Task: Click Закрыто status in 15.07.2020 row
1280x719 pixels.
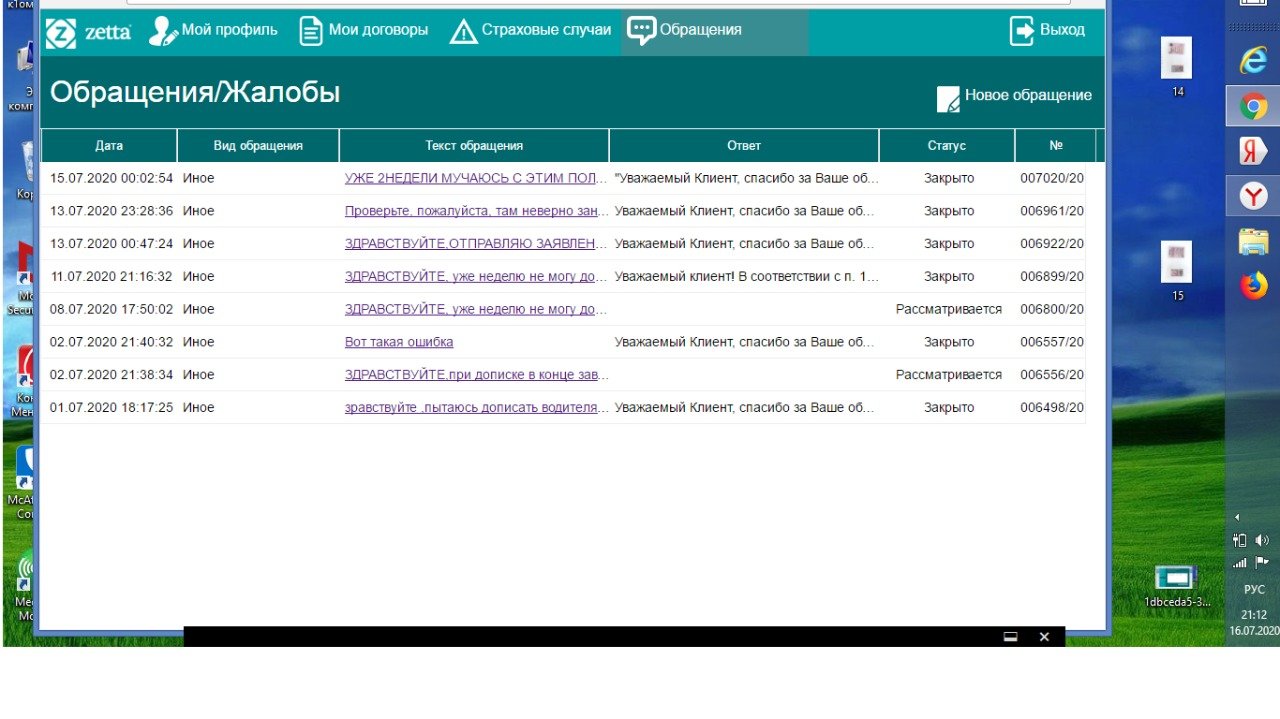Action: pyautogui.click(x=949, y=178)
